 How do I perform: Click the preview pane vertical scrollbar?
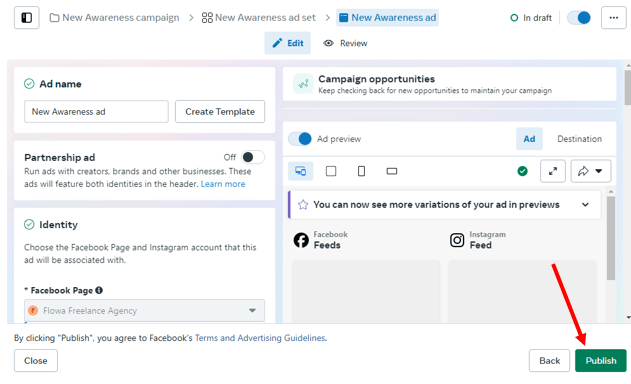610,237
